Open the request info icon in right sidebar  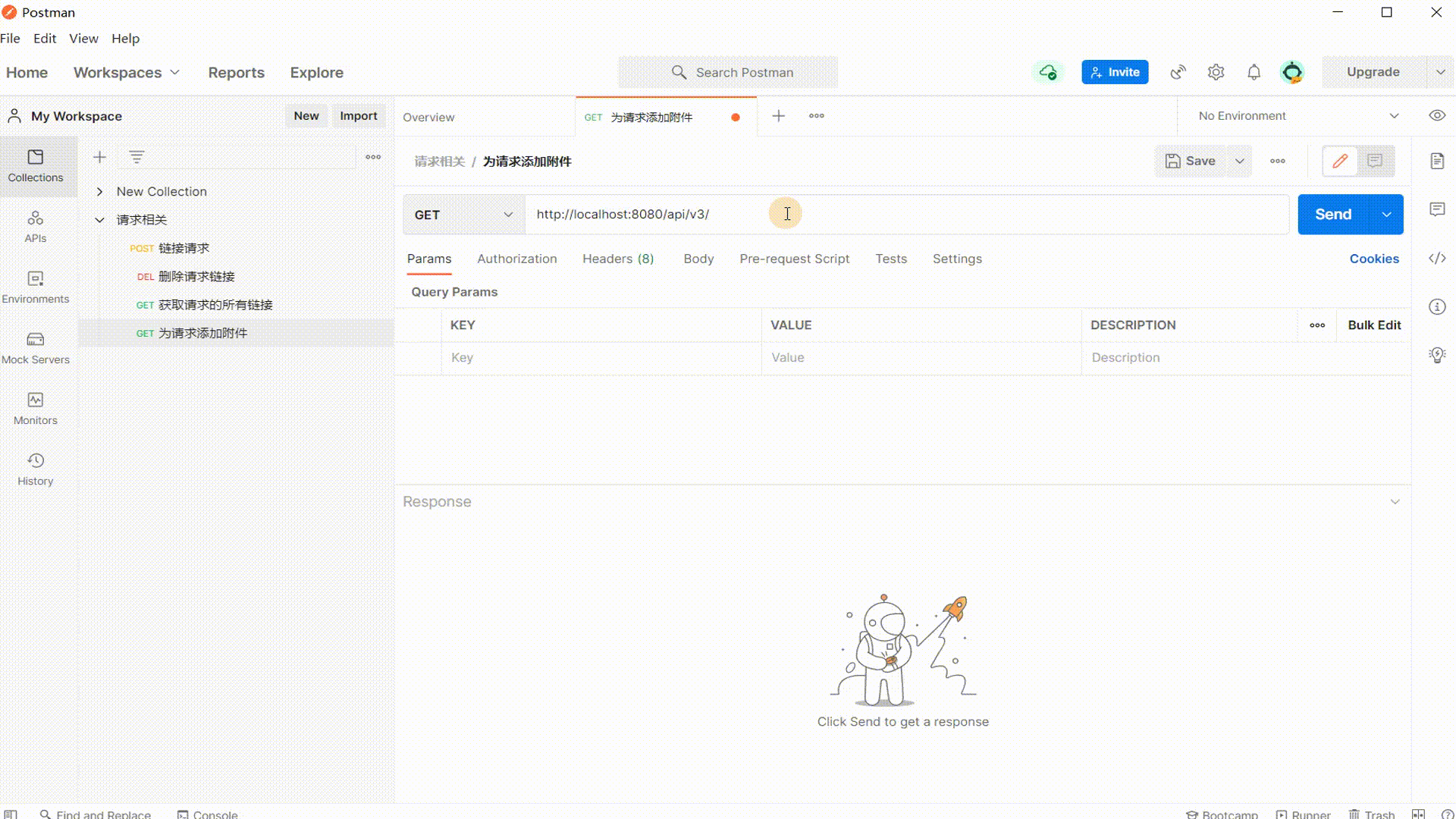(1437, 306)
